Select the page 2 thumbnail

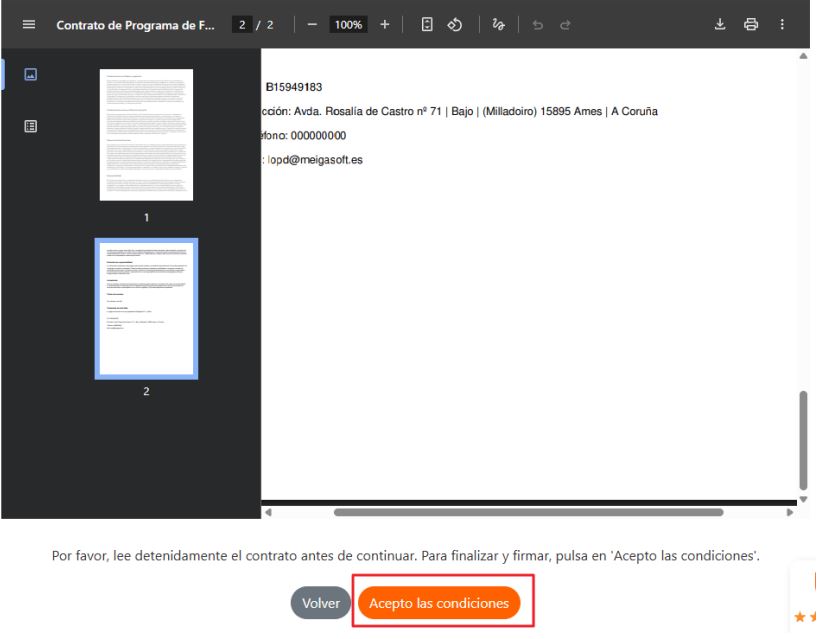(x=146, y=308)
